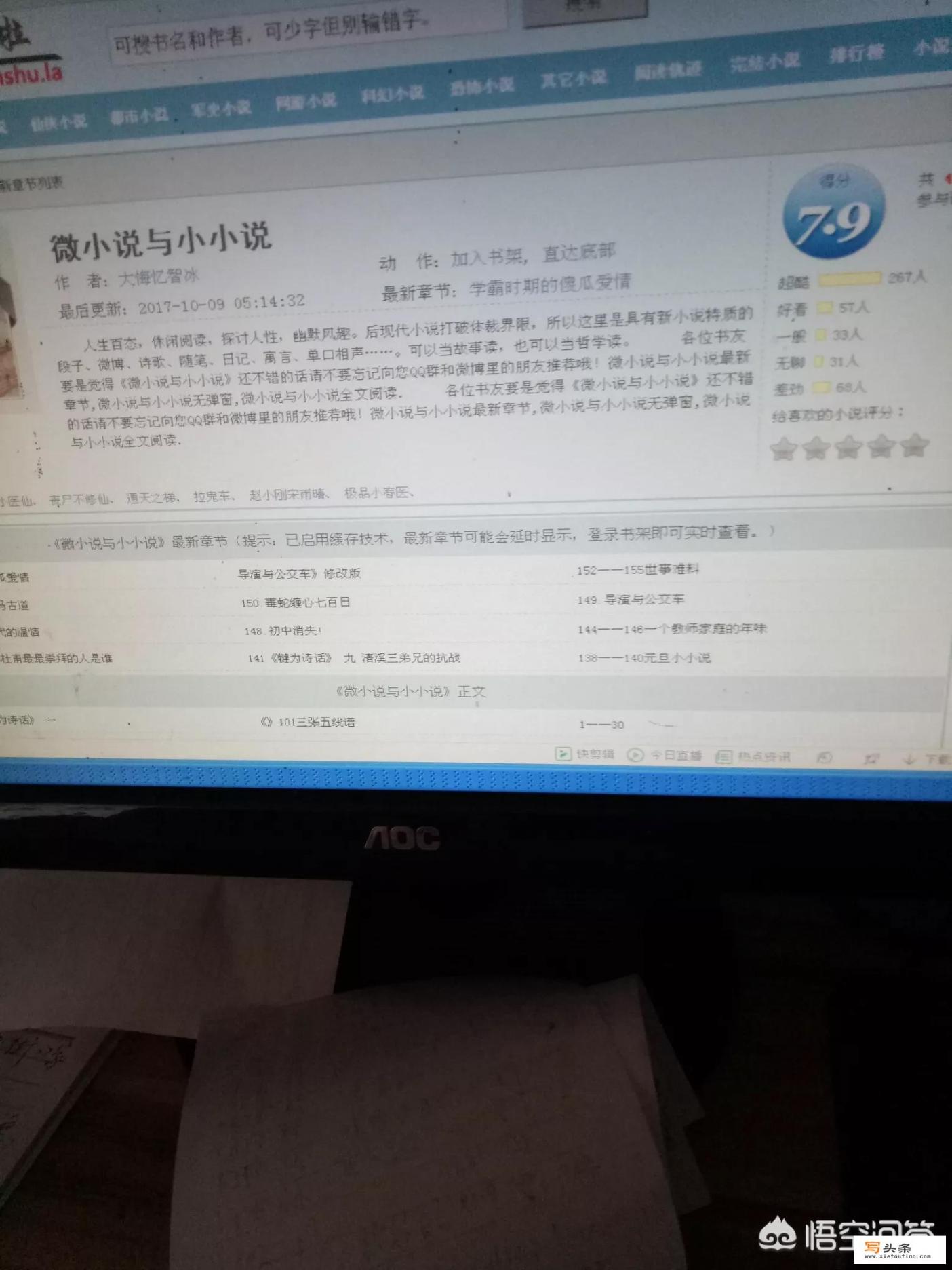Open the 都市小说 category
Viewport: 952px width, 1270px height.
[139, 116]
